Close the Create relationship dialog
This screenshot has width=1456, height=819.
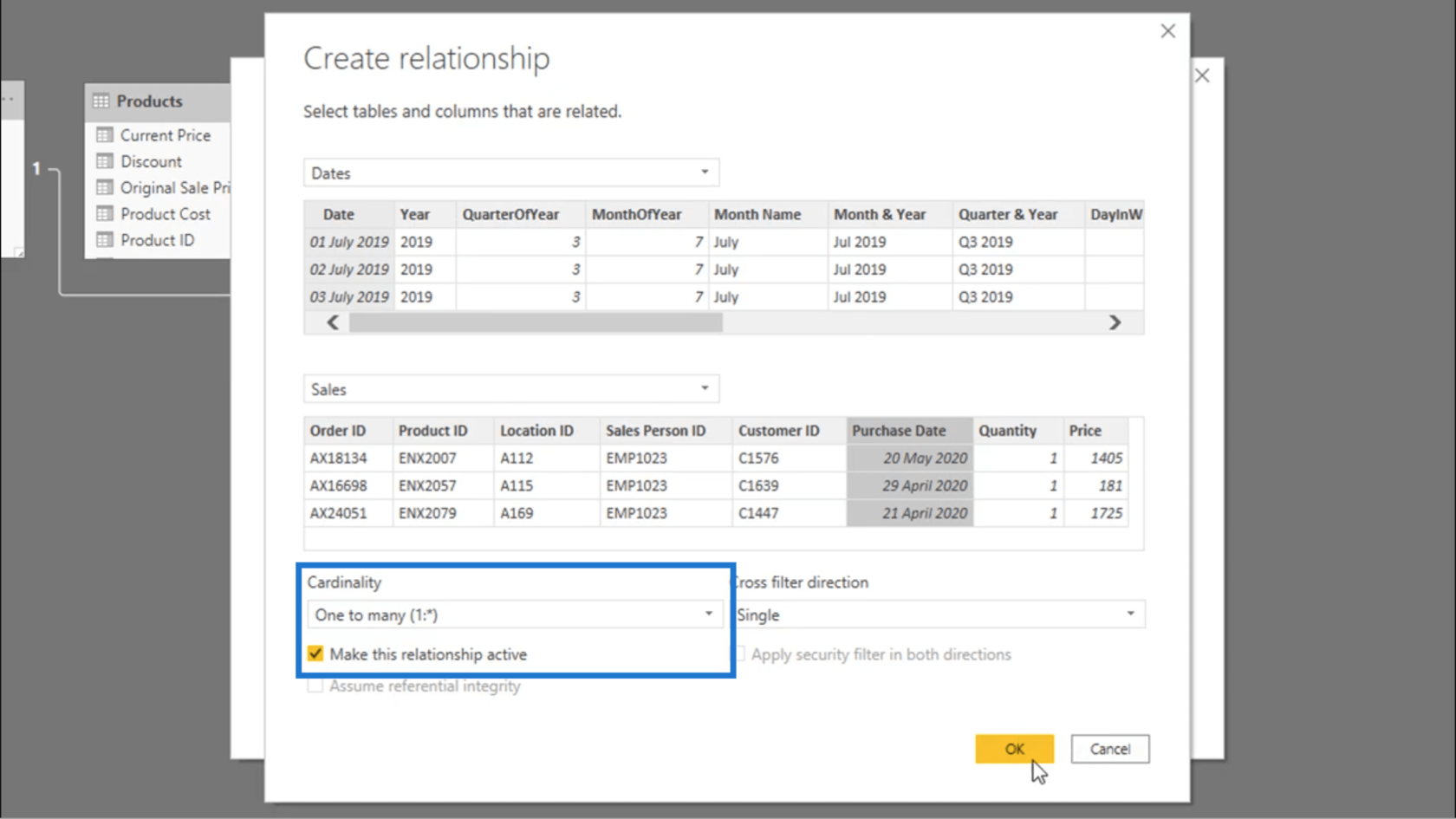pyautogui.click(x=1167, y=31)
